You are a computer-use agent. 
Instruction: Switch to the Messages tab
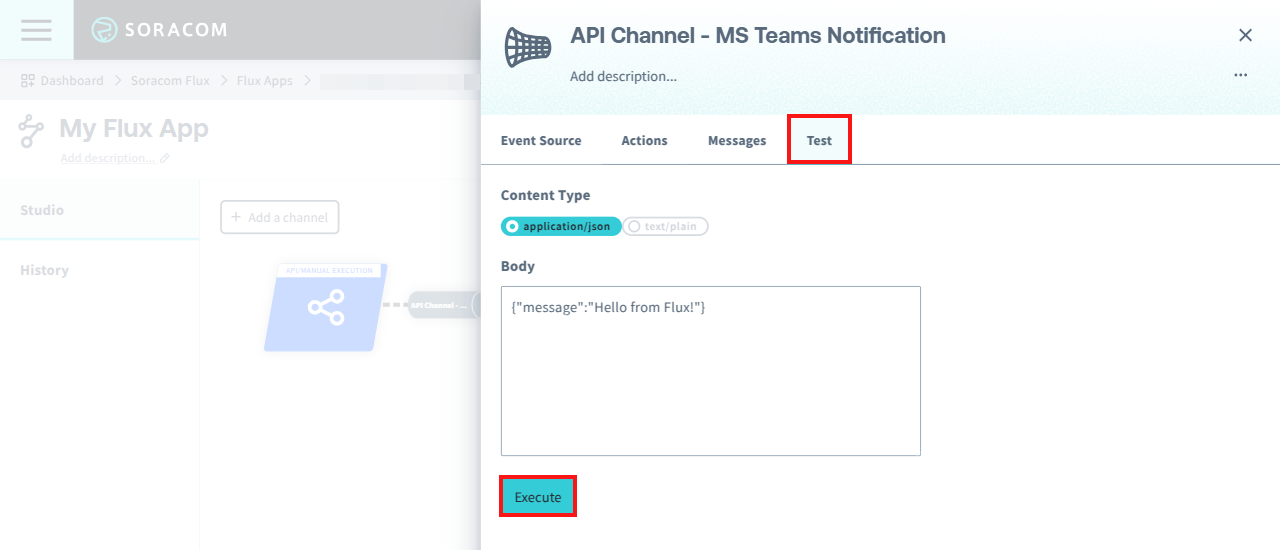pos(737,141)
